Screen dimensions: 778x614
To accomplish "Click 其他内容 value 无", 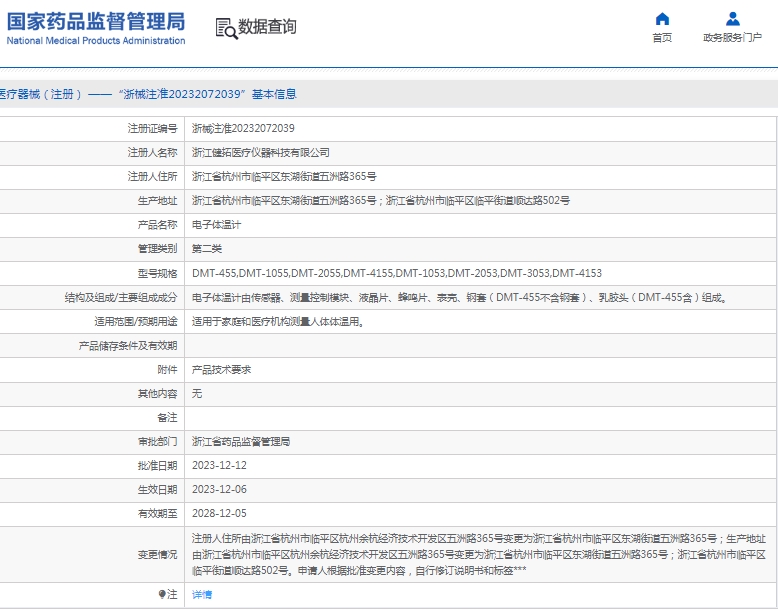I will coord(197,394).
